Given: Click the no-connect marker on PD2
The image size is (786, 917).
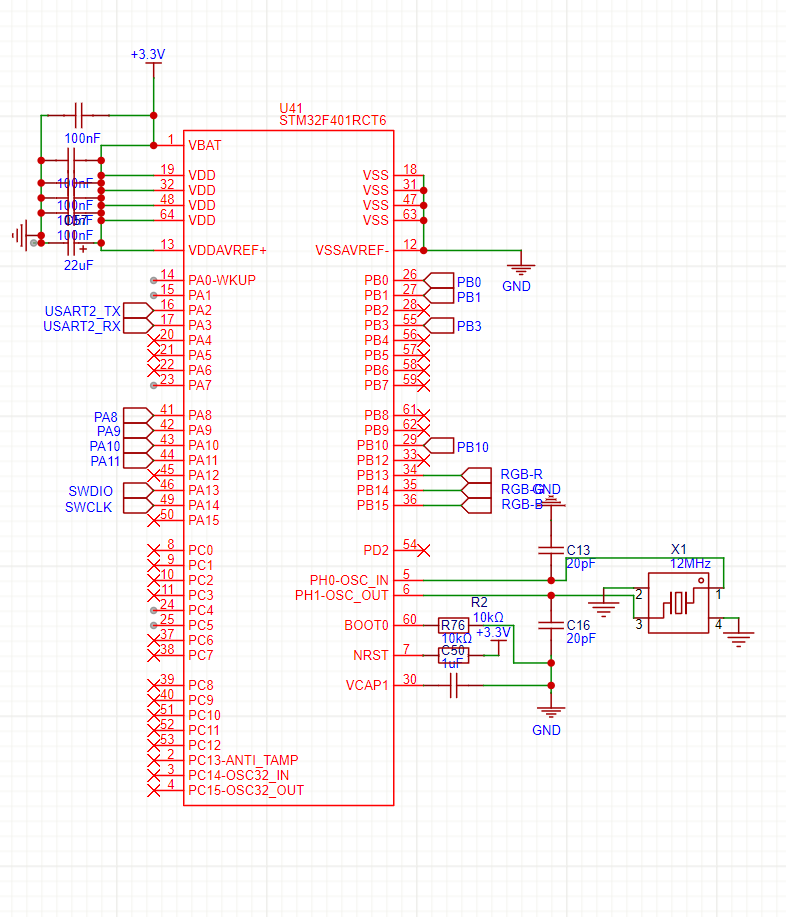Looking at the screenshot, I should point(424,549).
